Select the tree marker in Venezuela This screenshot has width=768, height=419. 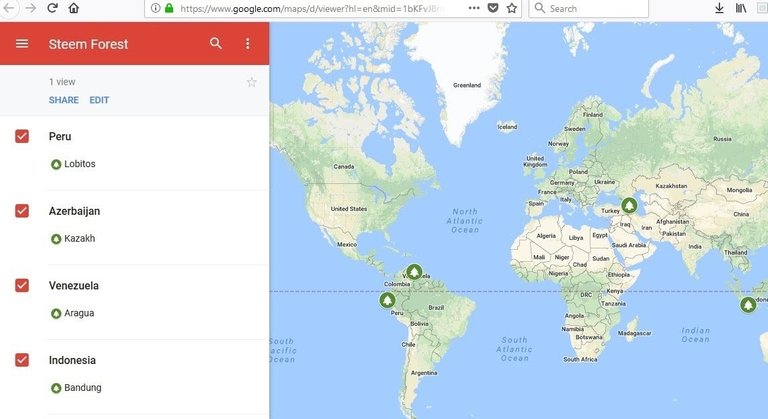[x=414, y=271]
